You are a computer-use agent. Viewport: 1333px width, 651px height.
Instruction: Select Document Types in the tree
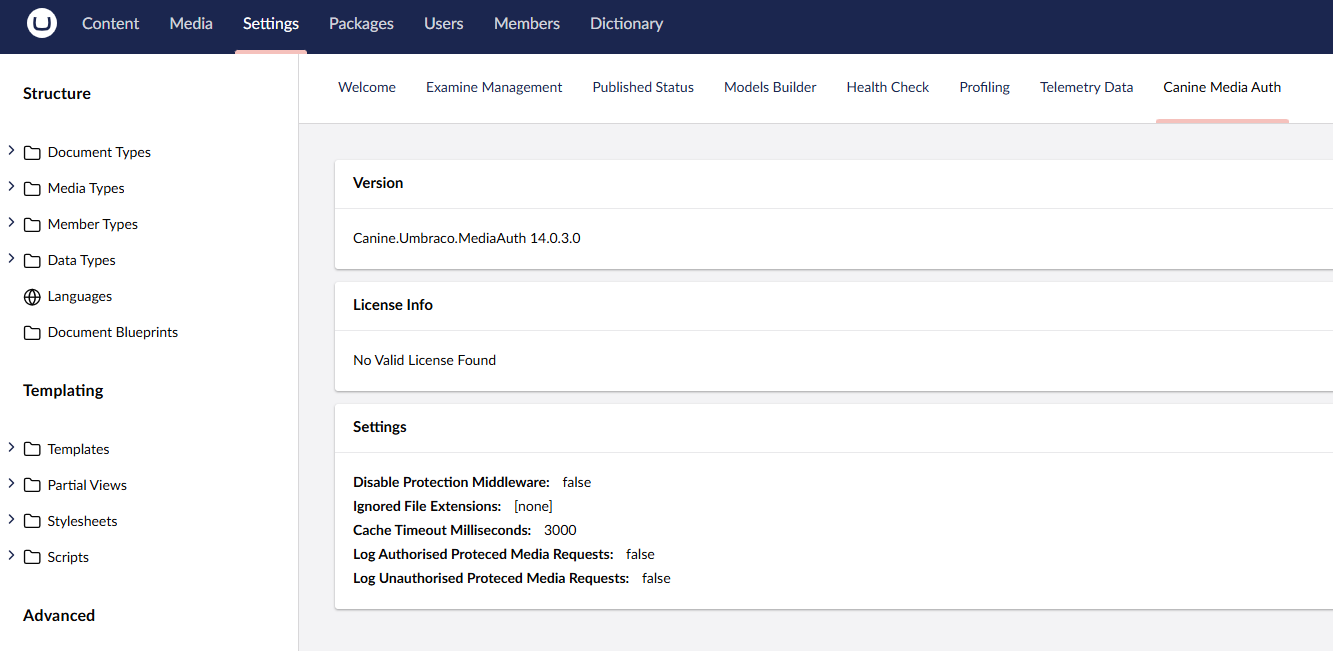(99, 153)
